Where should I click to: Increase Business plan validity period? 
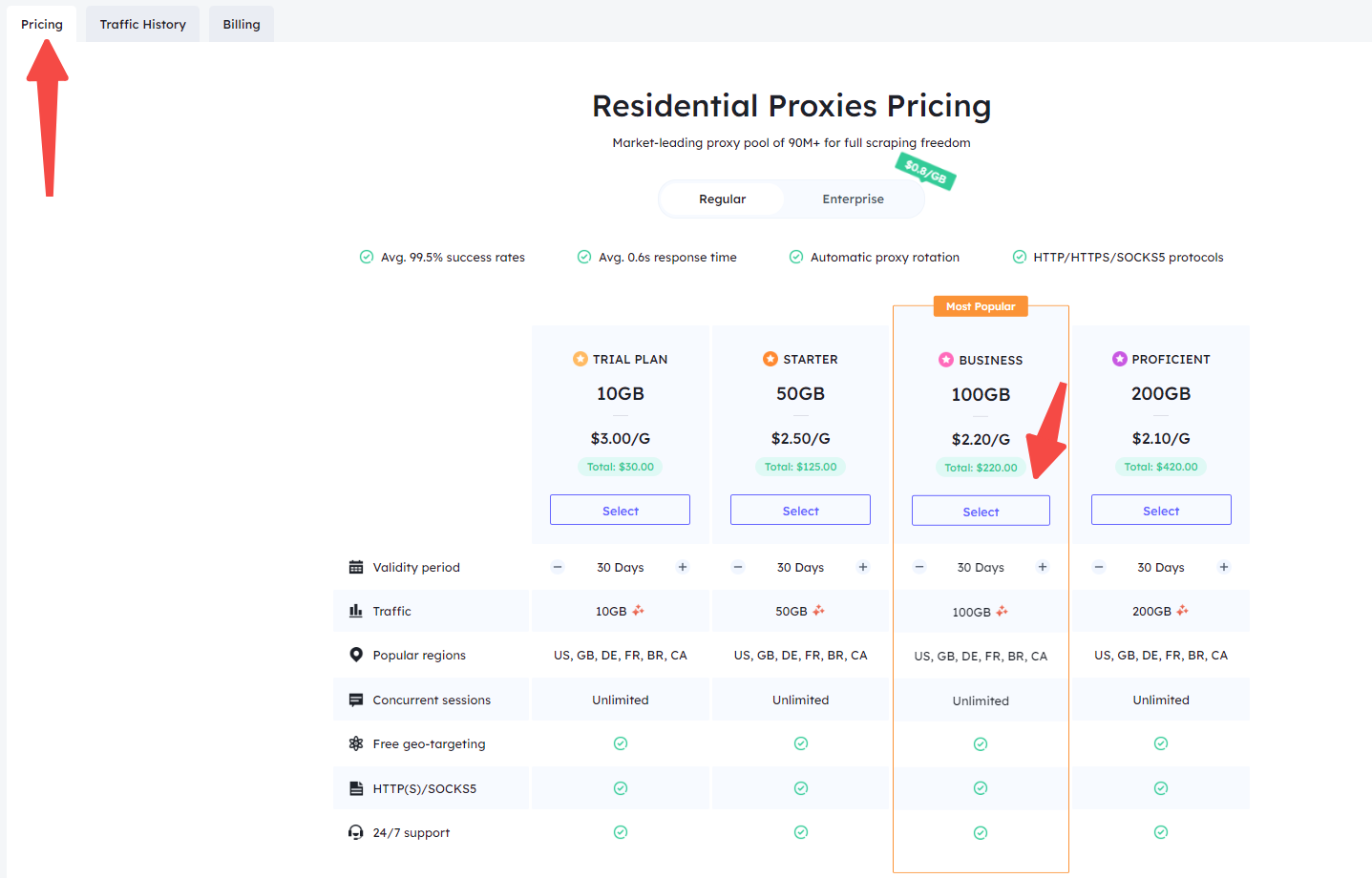tap(1043, 567)
